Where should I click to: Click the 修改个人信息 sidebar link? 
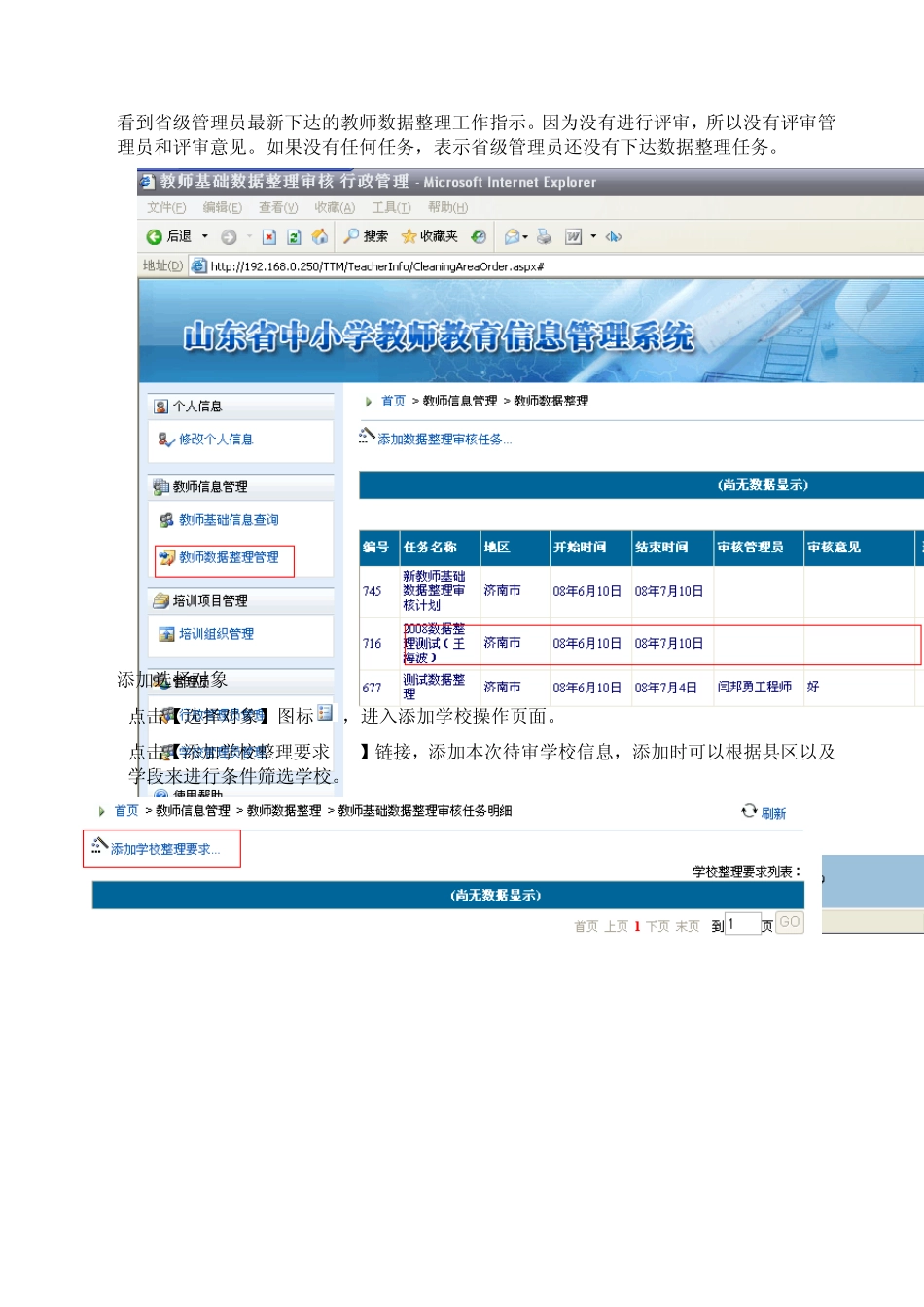click(x=216, y=440)
